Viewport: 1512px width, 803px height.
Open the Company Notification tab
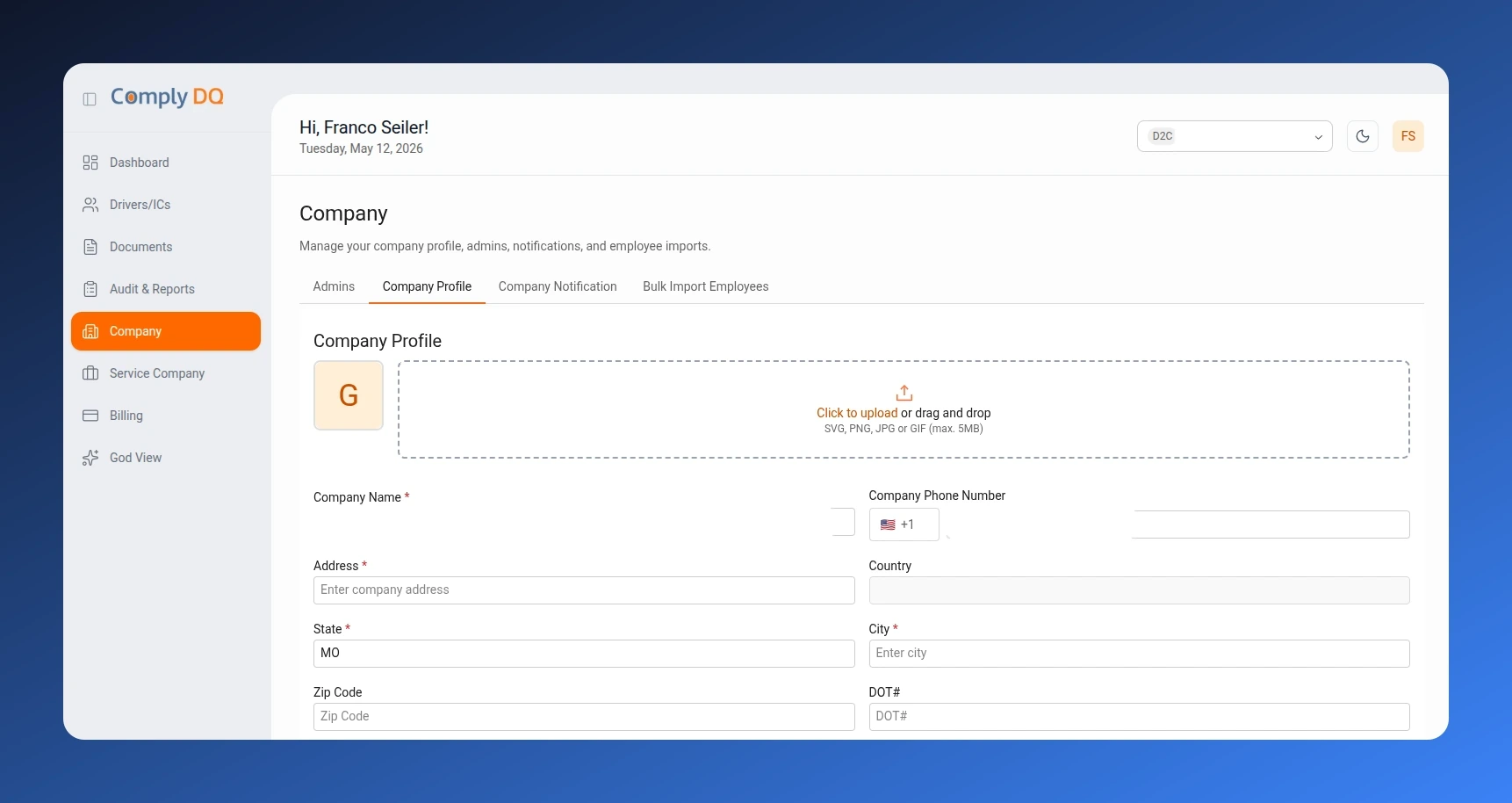(x=558, y=286)
